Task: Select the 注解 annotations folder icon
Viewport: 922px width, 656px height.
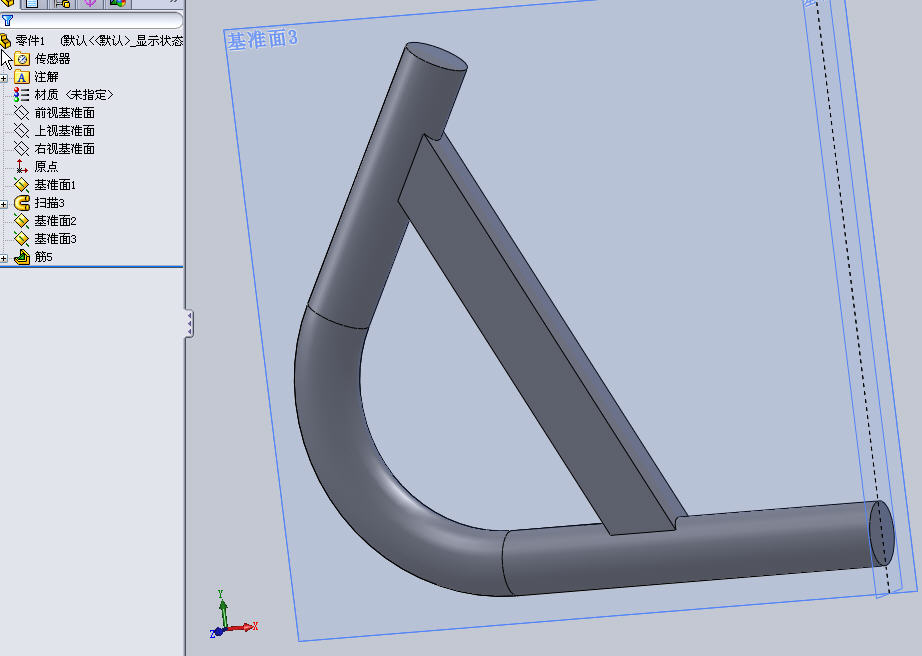Action: [x=22, y=77]
